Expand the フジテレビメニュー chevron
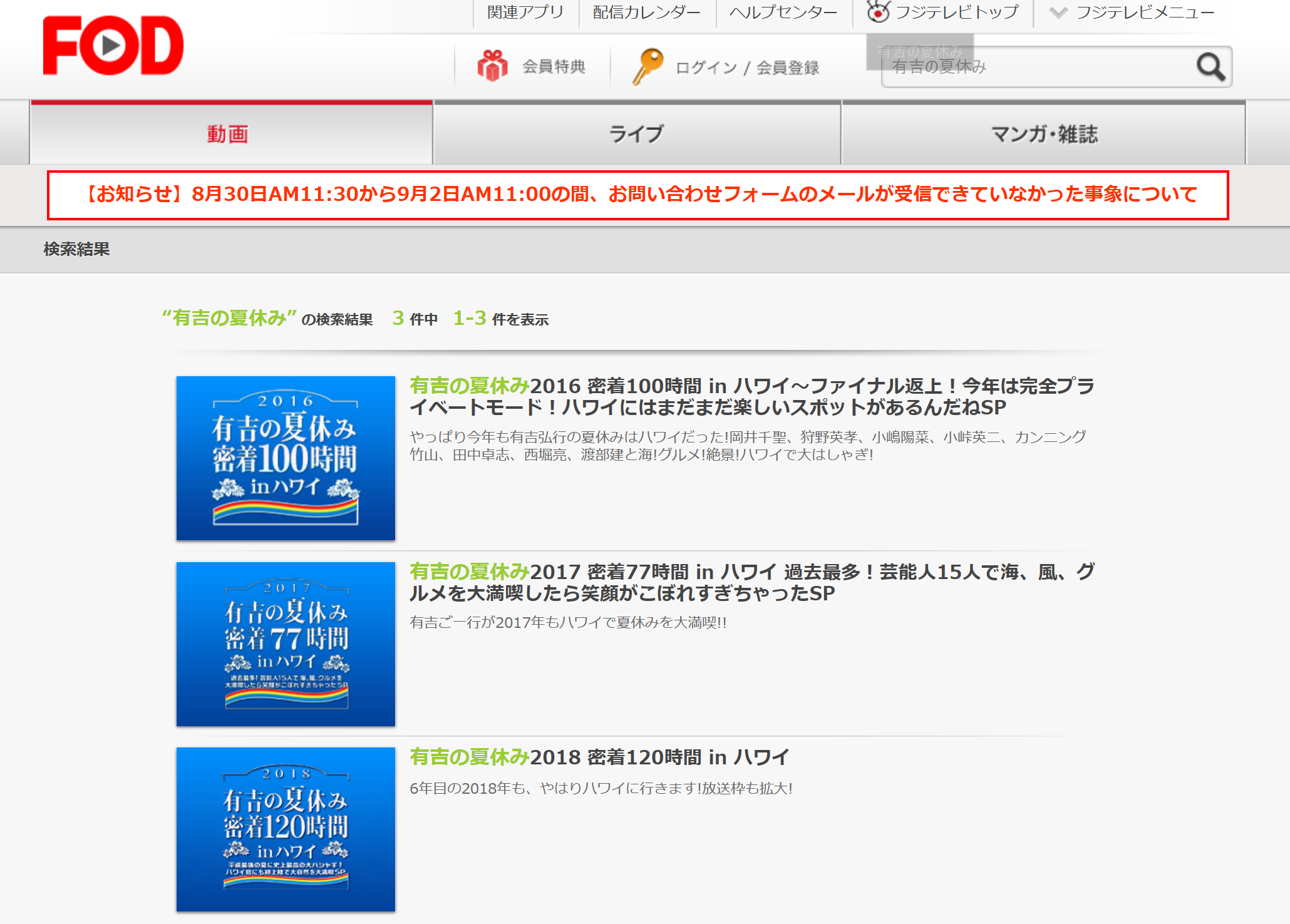Viewport: 1290px width, 924px height. pyautogui.click(x=1058, y=12)
